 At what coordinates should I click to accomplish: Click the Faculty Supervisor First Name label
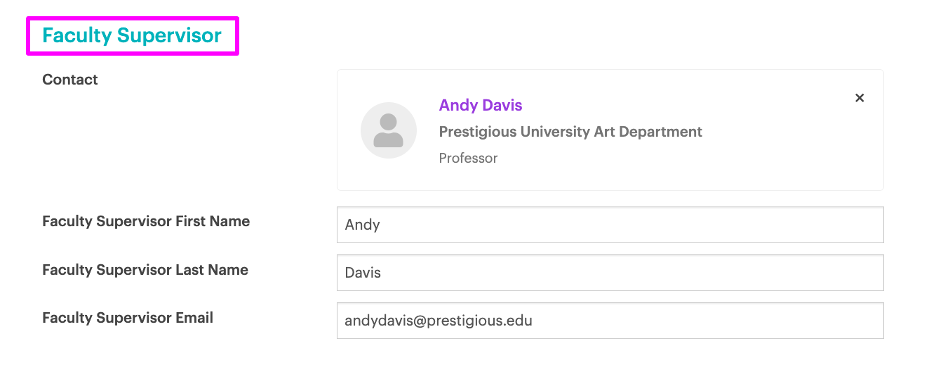146,221
